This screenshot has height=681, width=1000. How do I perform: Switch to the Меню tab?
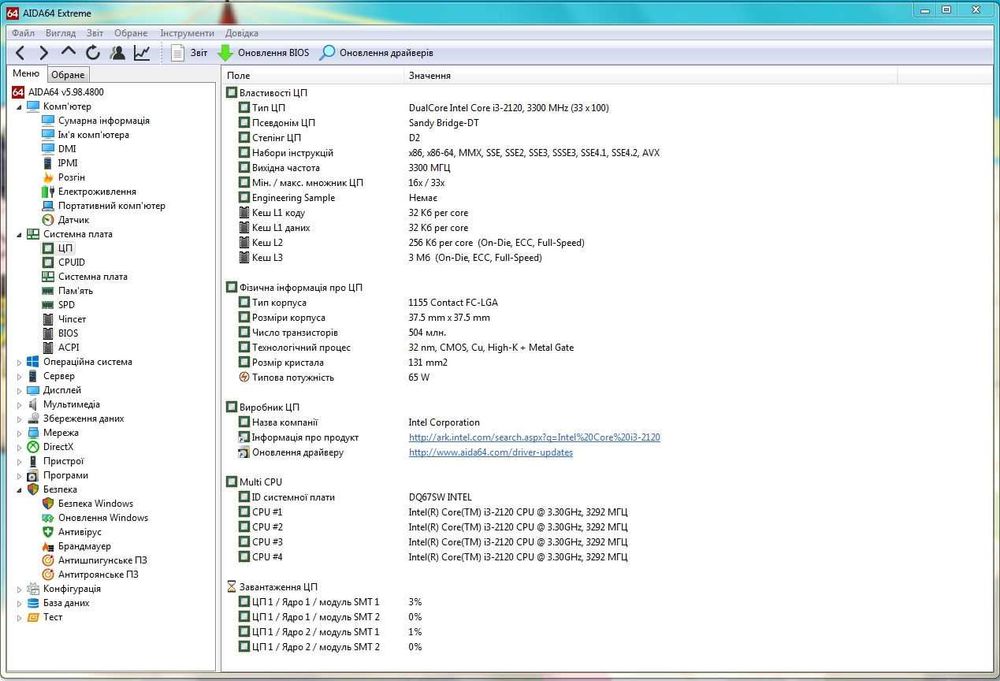26,73
